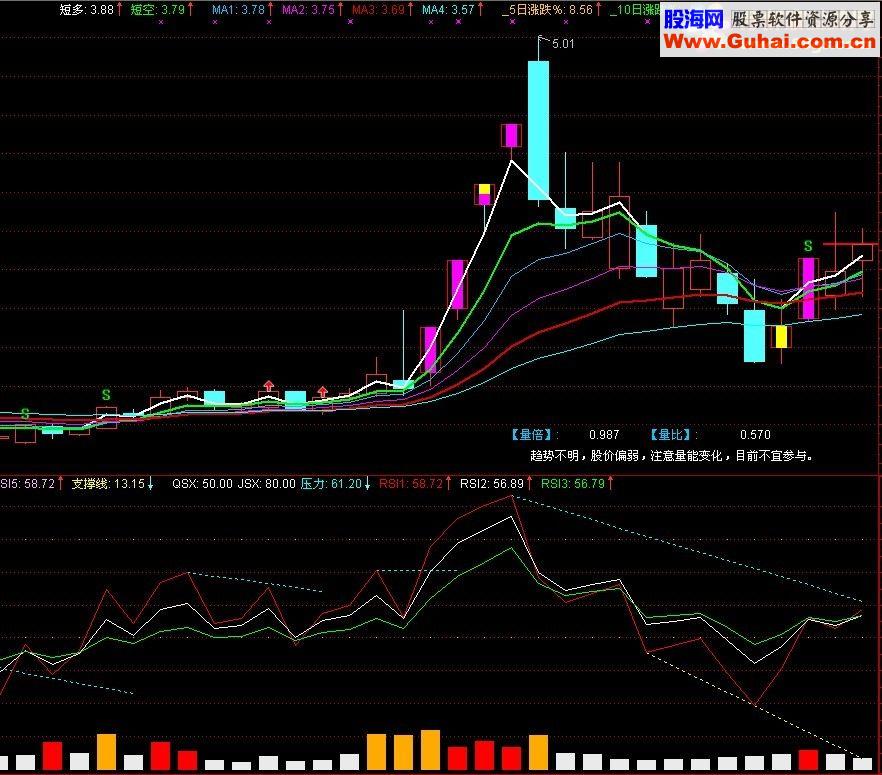
Task: Select the MA4: 3.57 label
Action: 448,10
